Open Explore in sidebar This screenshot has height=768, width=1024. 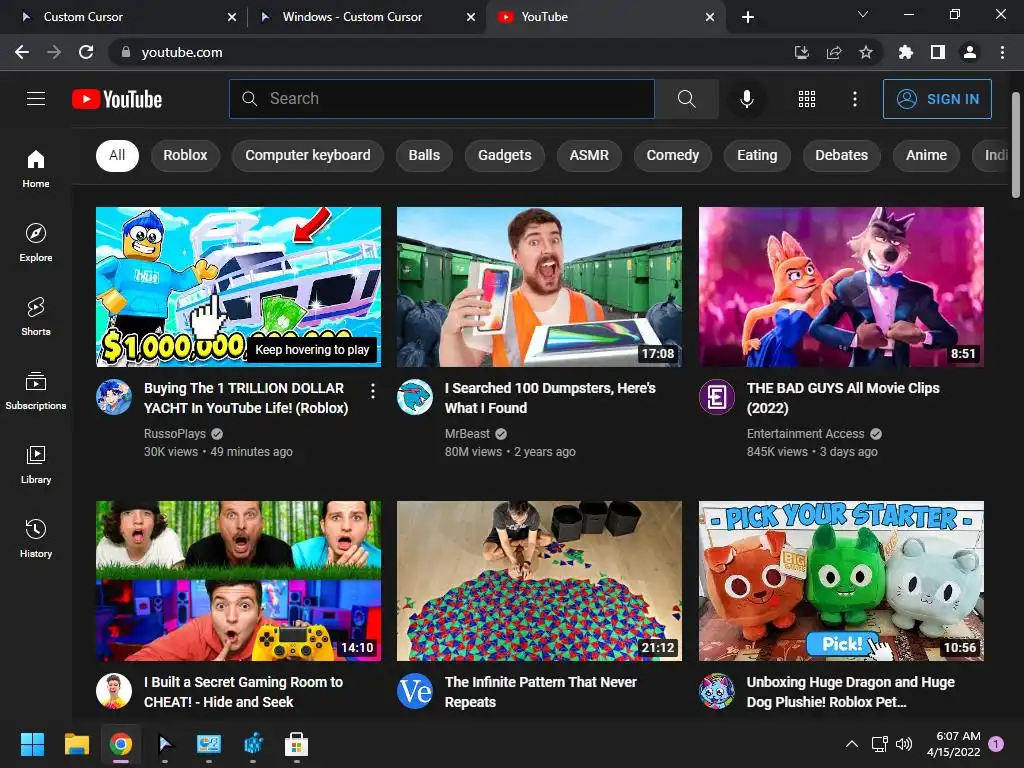(x=36, y=243)
